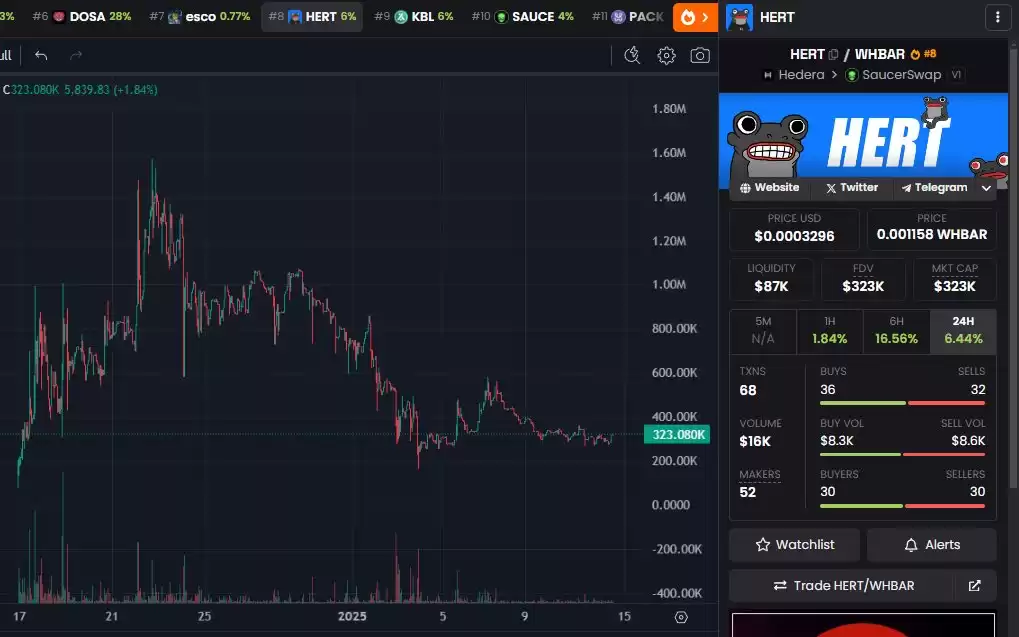Click the SaucerSwap exchange breadcrumb
The height and width of the screenshot is (637, 1019).
pyautogui.click(x=901, y=75)
